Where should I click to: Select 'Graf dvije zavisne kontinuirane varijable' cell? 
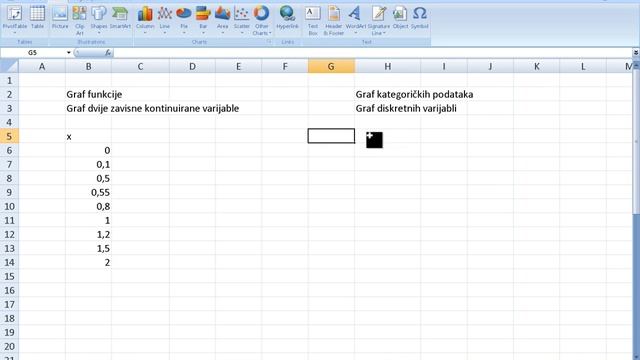pos(88,108)
